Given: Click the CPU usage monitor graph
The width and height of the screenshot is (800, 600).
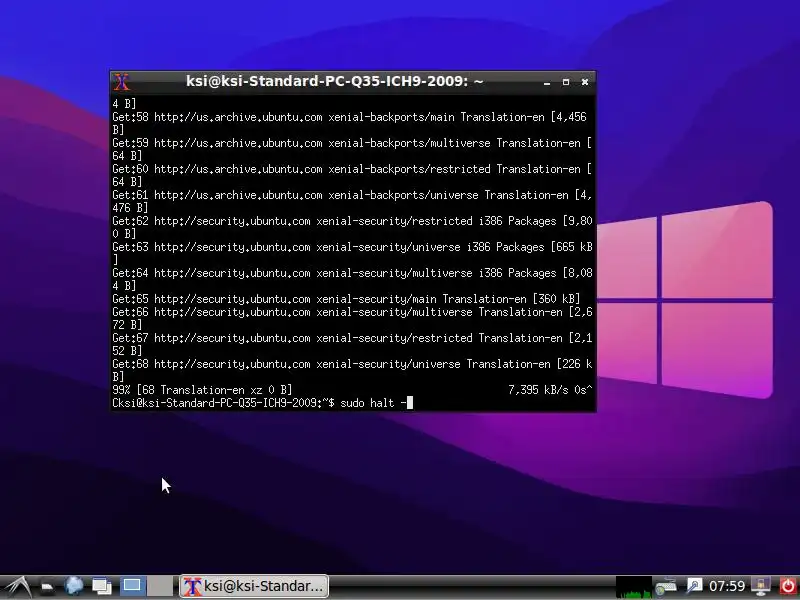Looking at the screenshot, I should coord(634,587).
